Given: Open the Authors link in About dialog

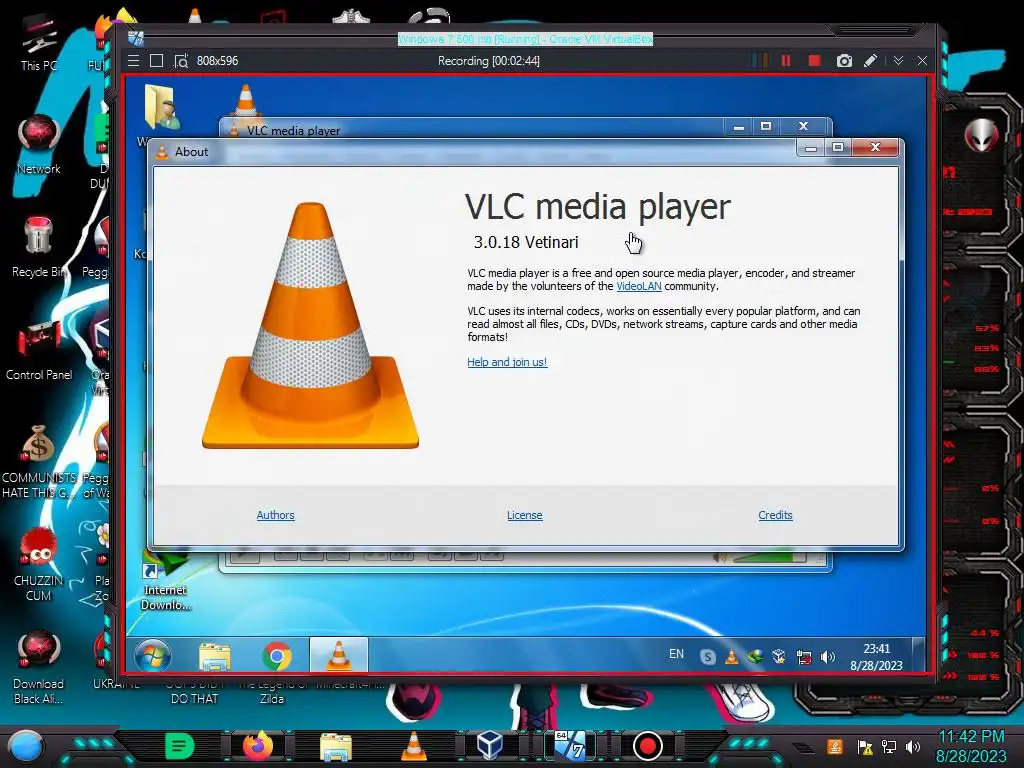Looking at the screenshot, I should (x=275, y=515).
